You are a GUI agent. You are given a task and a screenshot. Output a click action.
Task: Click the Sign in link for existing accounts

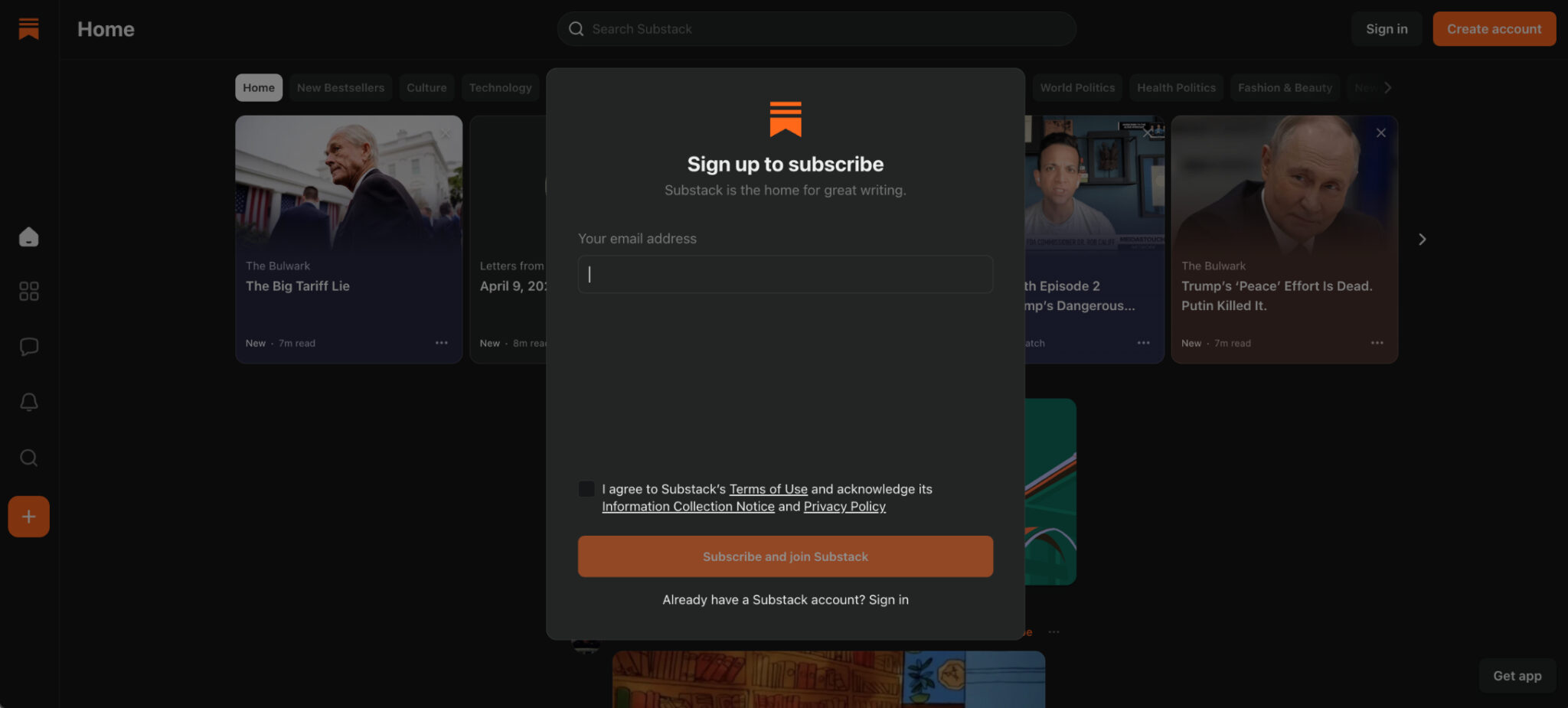tap(888, 599)
